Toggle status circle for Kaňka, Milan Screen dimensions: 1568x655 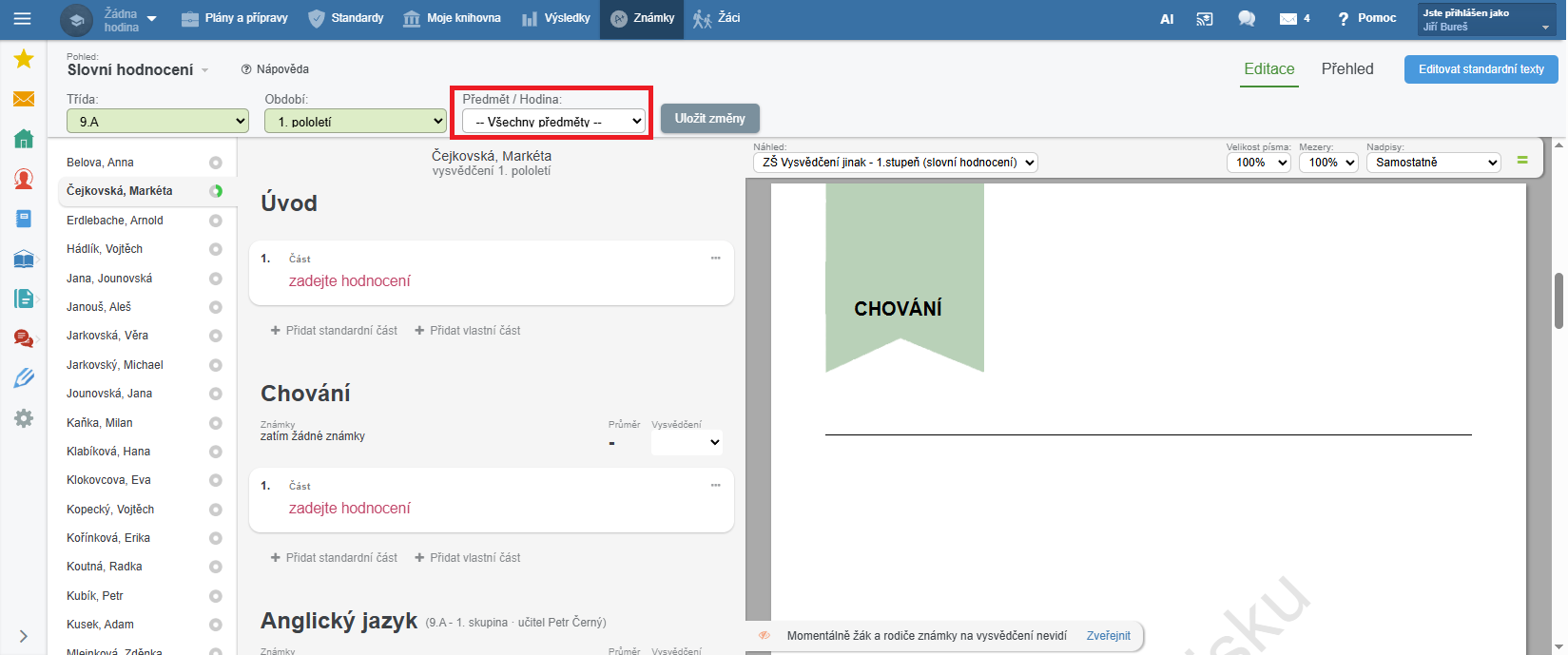[x=216, y=423]
